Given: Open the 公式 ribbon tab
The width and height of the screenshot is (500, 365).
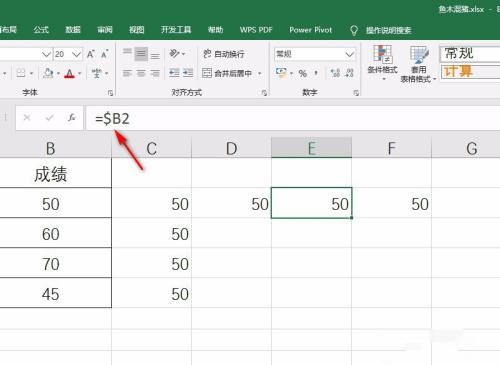Looking at the screenshot, I should (41, 30).
